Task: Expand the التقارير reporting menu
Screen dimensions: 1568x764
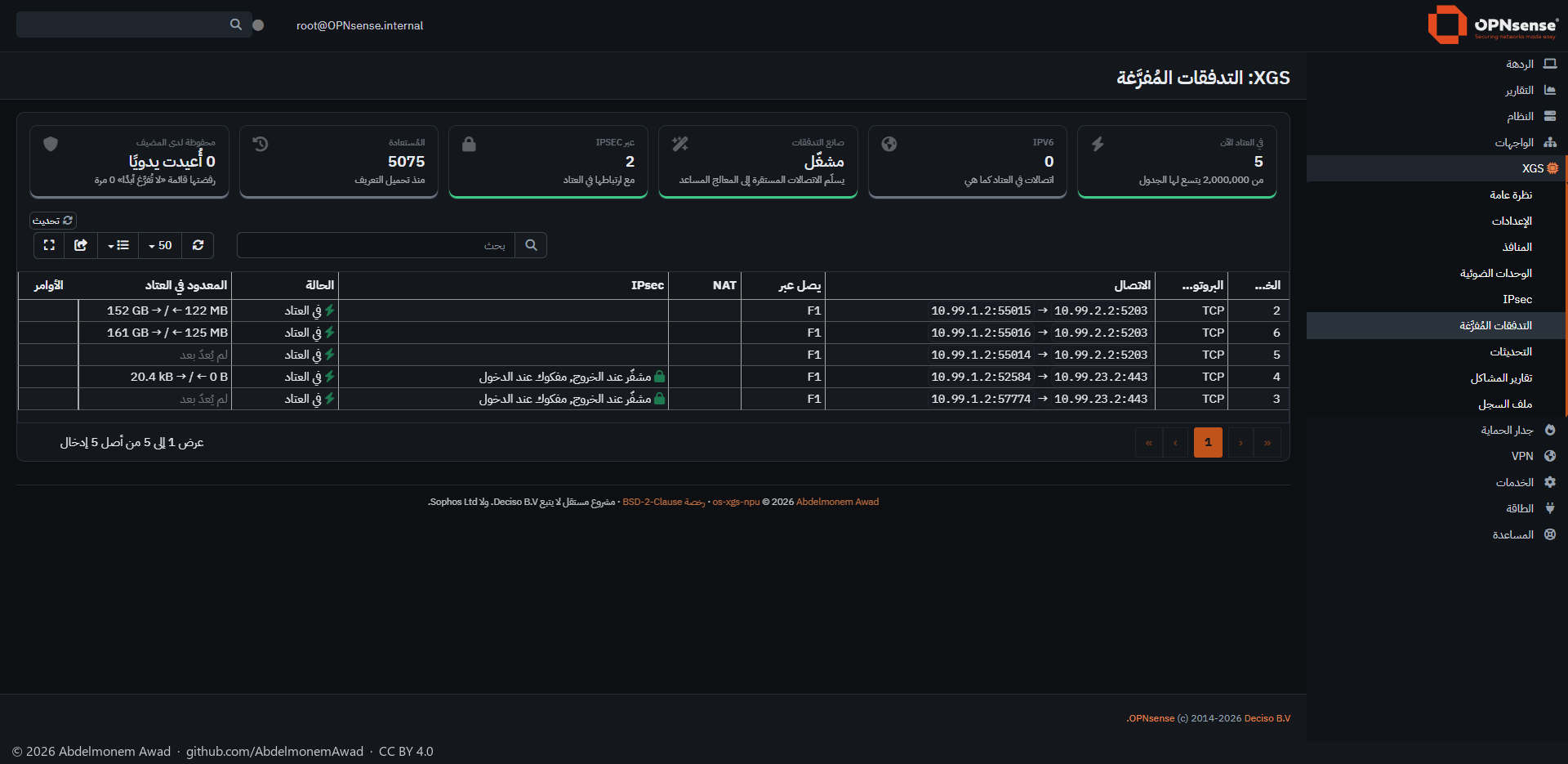Action: coord(1437,90)
